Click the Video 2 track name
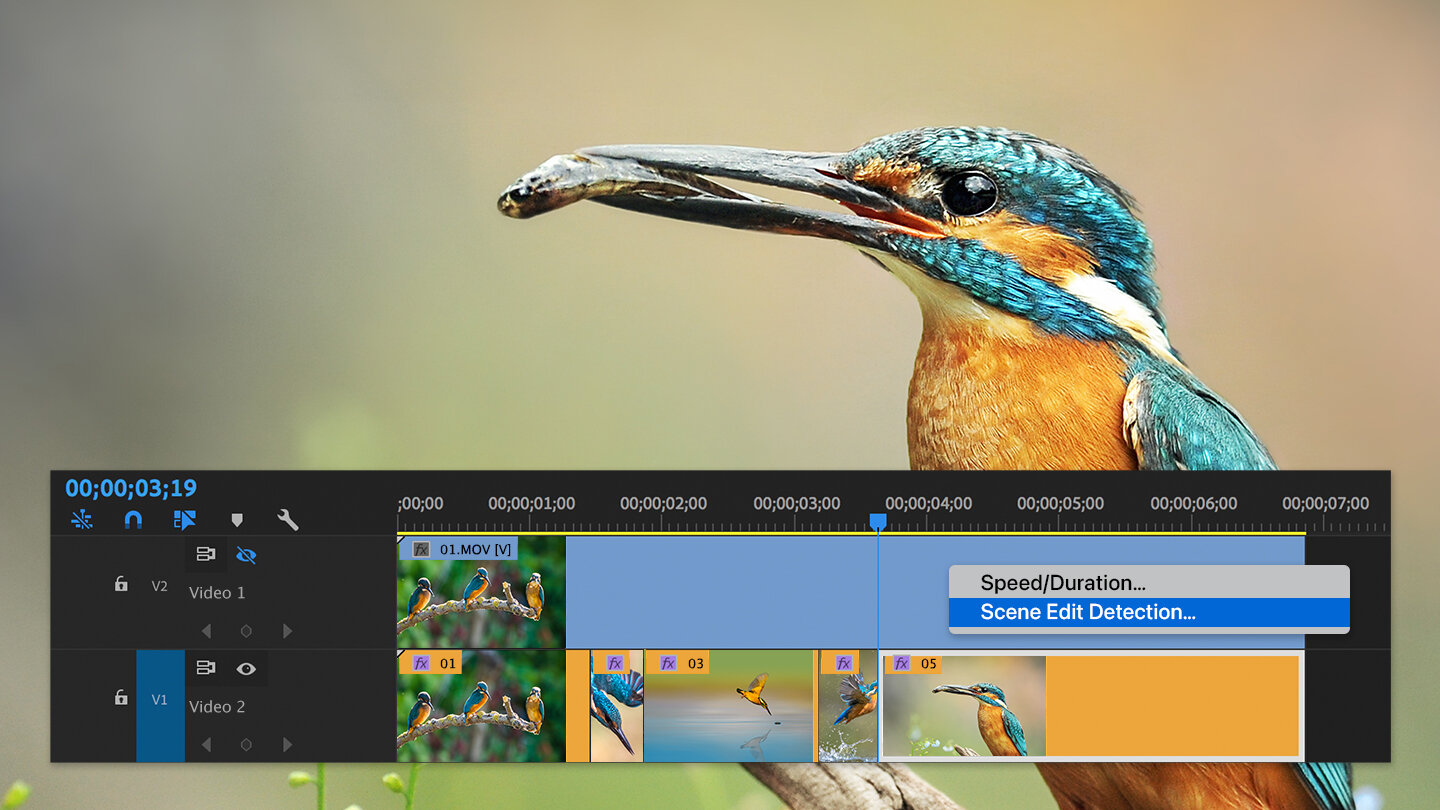The image size is (1440, 810). point(217,707)
